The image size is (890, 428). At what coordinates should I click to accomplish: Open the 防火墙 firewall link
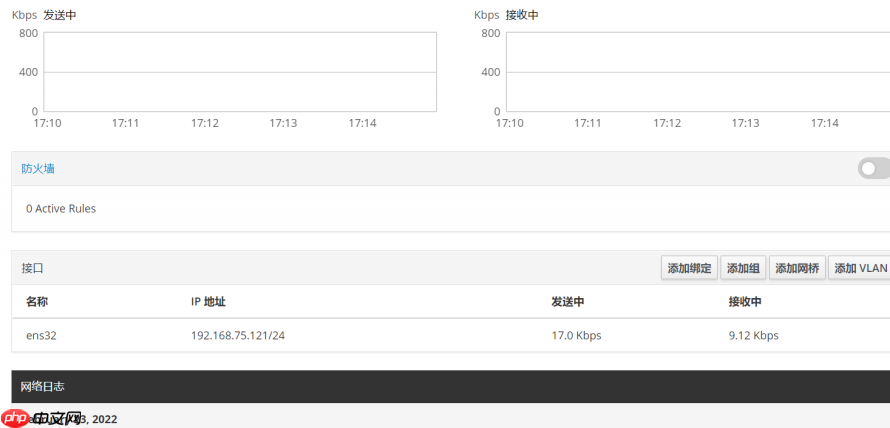pos(38,169)
